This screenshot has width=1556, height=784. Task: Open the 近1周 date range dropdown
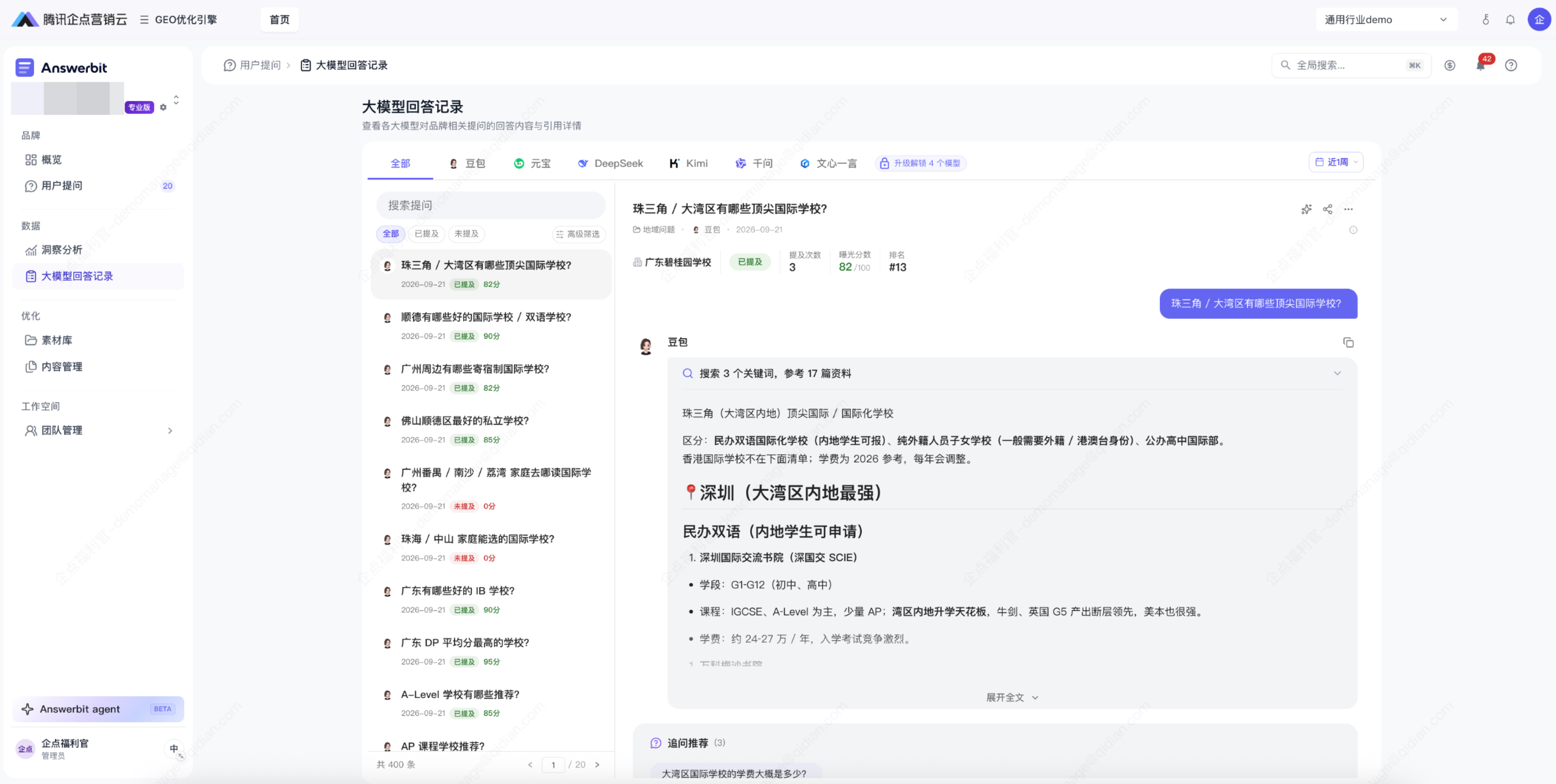[1336, 162]
